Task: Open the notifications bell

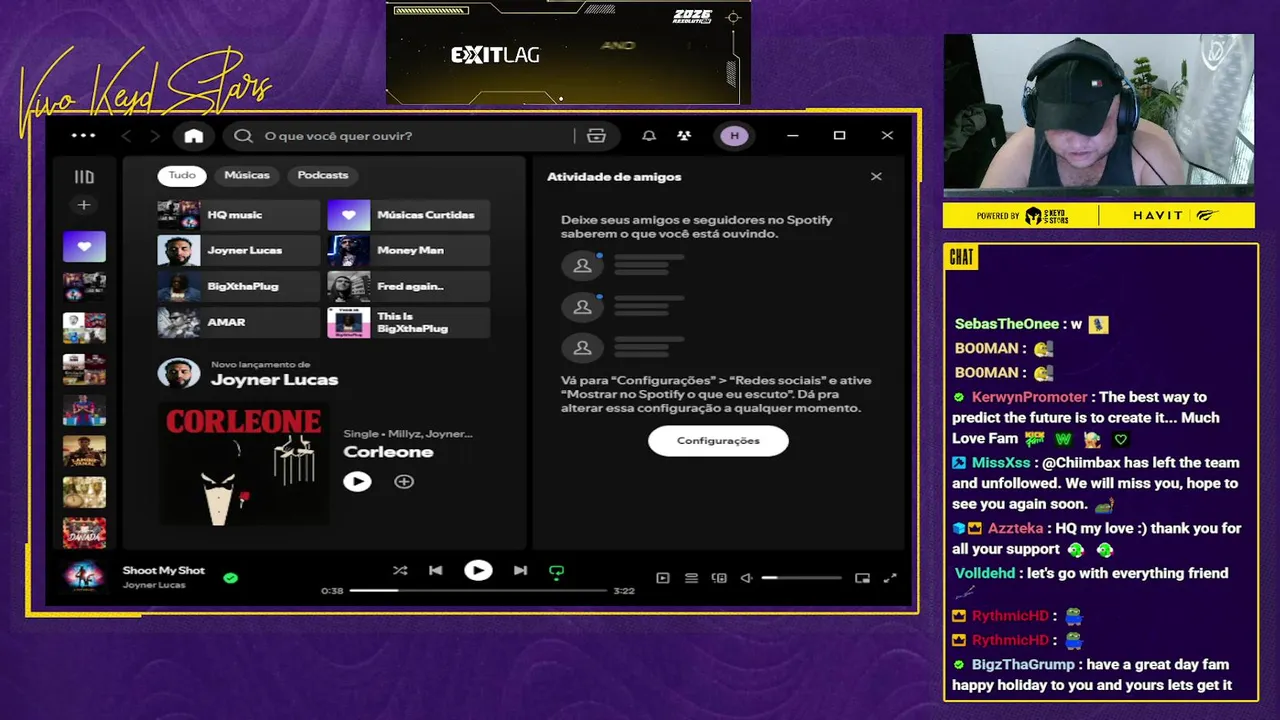Action: [x=649, y=136]
